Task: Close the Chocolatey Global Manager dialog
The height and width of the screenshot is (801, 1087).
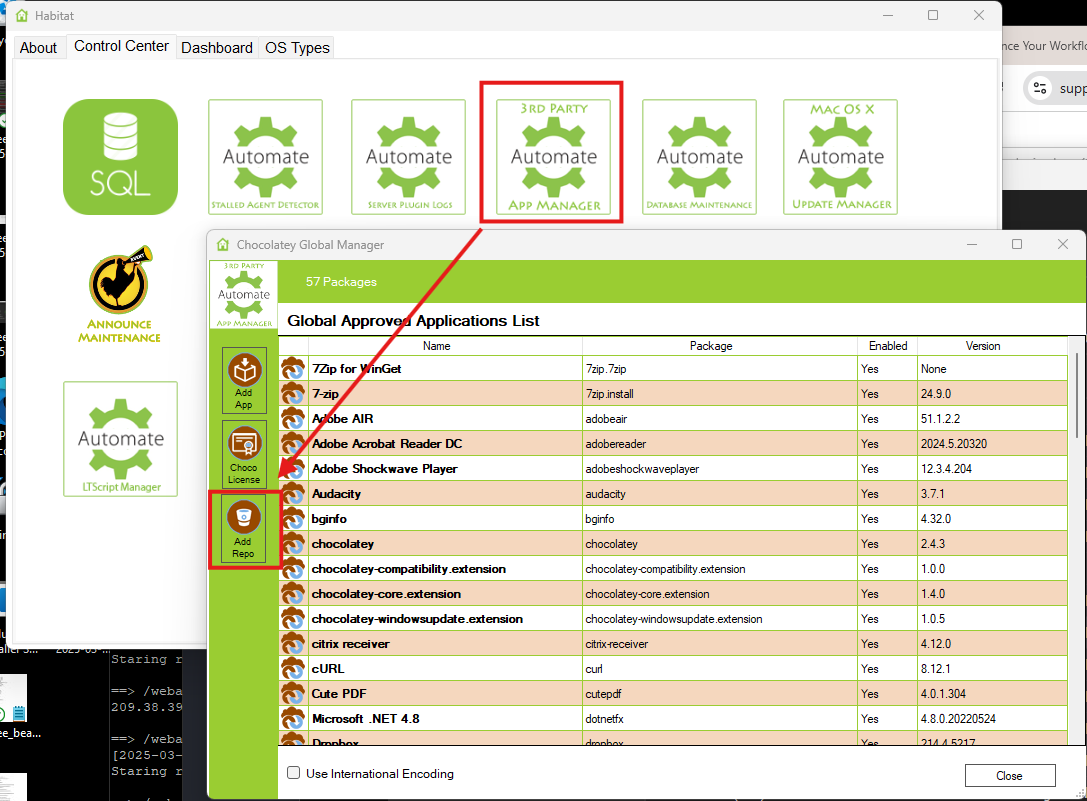Action: pos(1010,775)
